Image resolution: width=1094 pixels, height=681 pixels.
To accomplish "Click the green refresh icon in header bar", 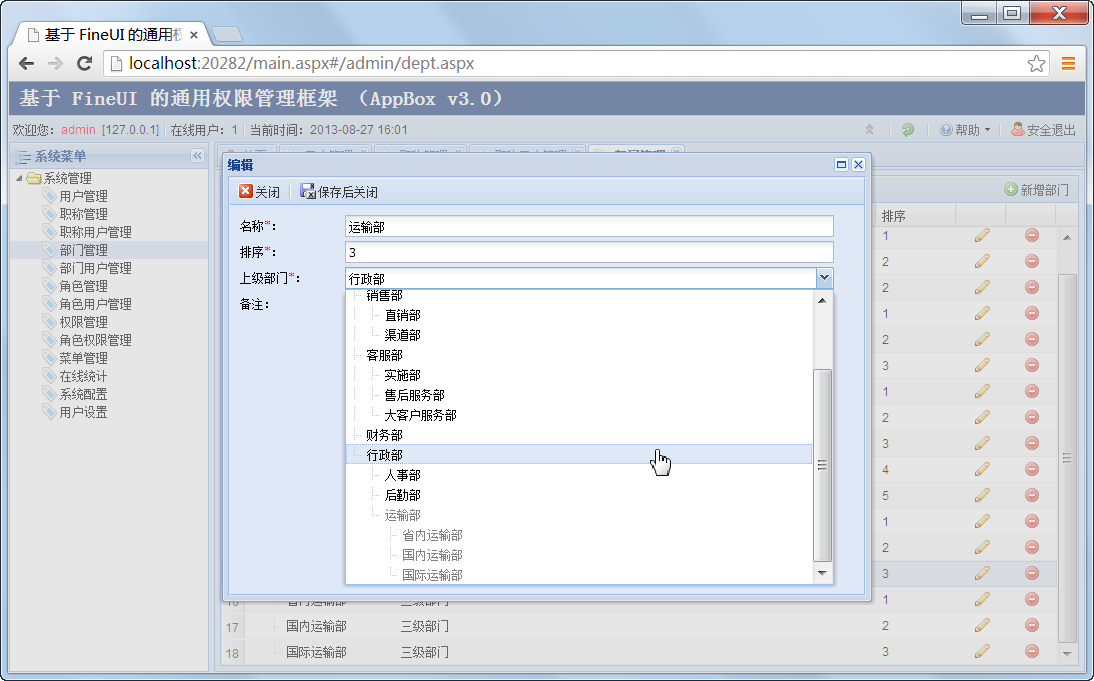I will coord(907,130).
